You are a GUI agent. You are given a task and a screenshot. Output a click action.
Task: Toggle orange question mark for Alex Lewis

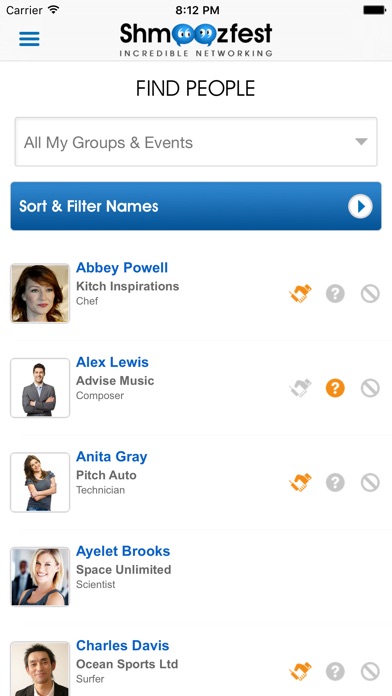click(x=335, y=388)
